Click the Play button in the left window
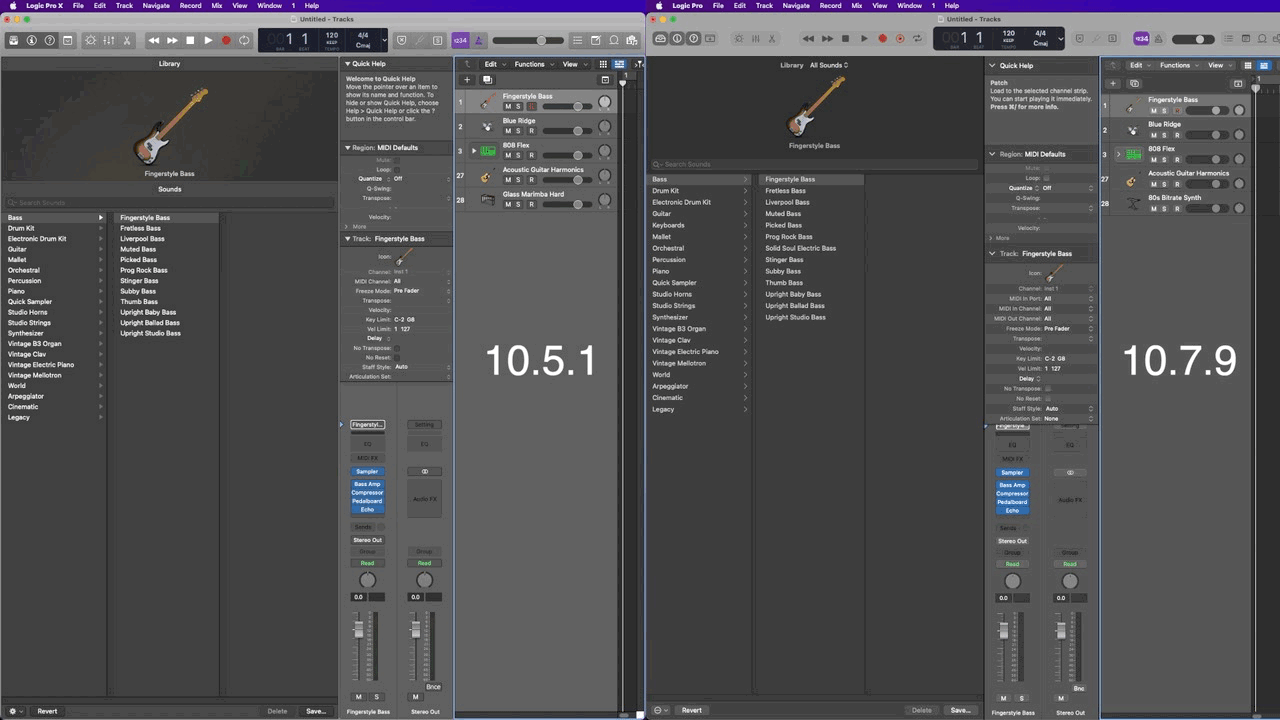The width and height of the screenshot is (1280, 720). [208, 40]
